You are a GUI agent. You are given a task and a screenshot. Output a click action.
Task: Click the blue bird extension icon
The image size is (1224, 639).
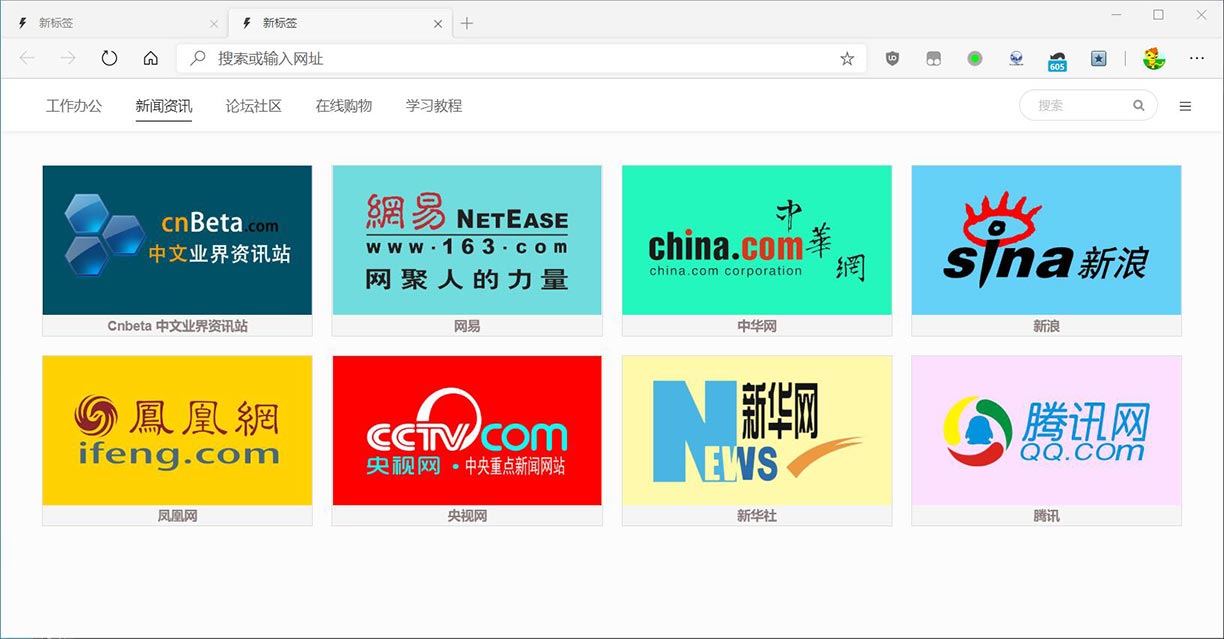pyautogui.click(x=1016, y=59)
